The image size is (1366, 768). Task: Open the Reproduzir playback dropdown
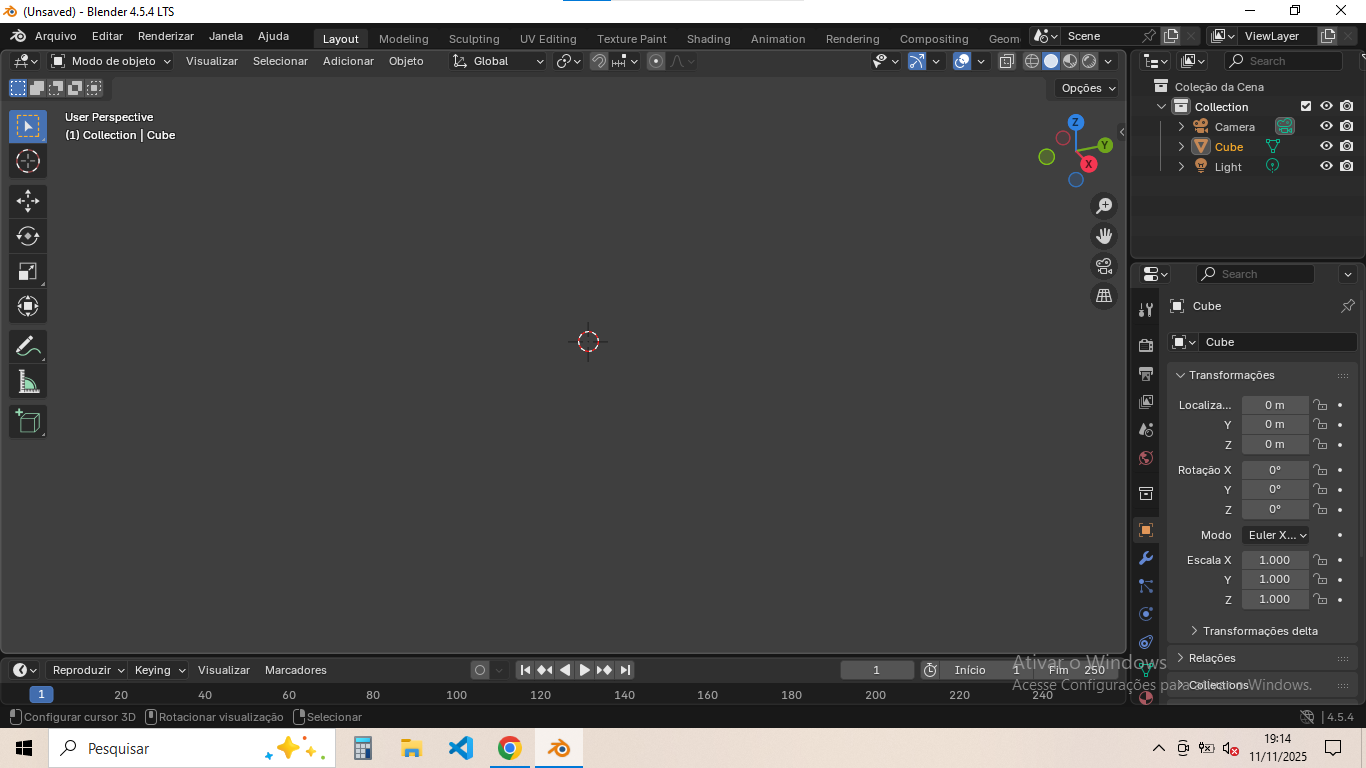[88, 670]
